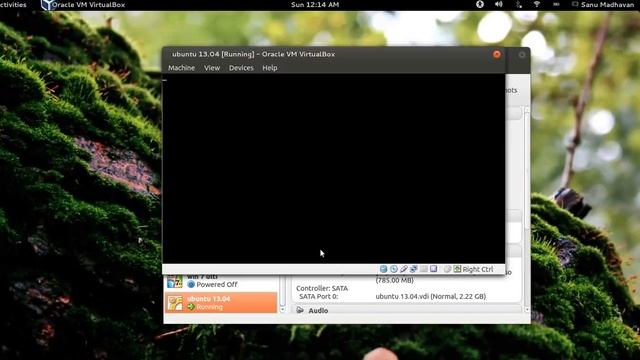640x360 pixels.
Task: Close the ubuntu 13.04 VM window
Action: pyautogui.click(x=497, y=54)
